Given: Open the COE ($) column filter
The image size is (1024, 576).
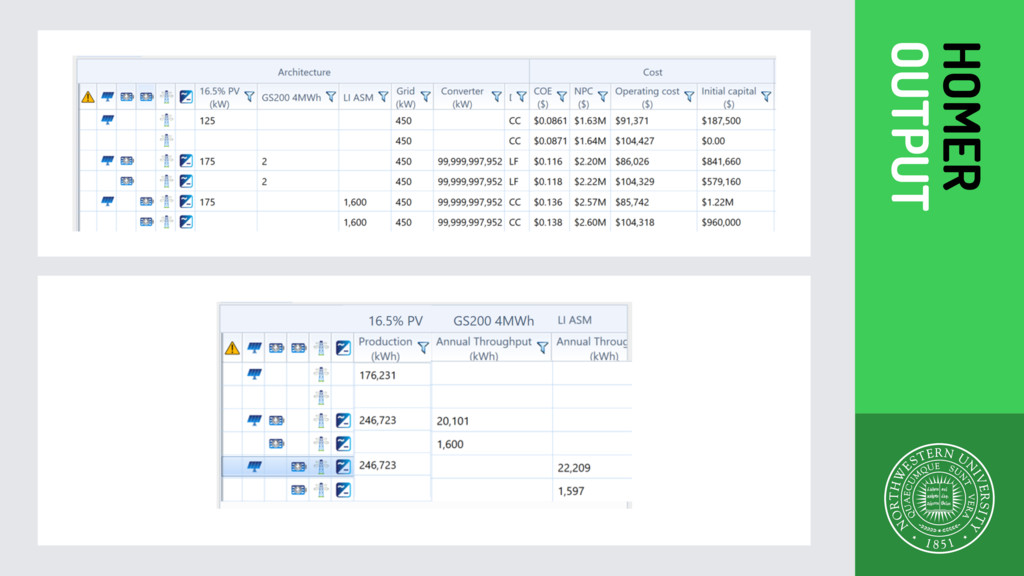Looking at the screenshot, I should click(562, 97).
